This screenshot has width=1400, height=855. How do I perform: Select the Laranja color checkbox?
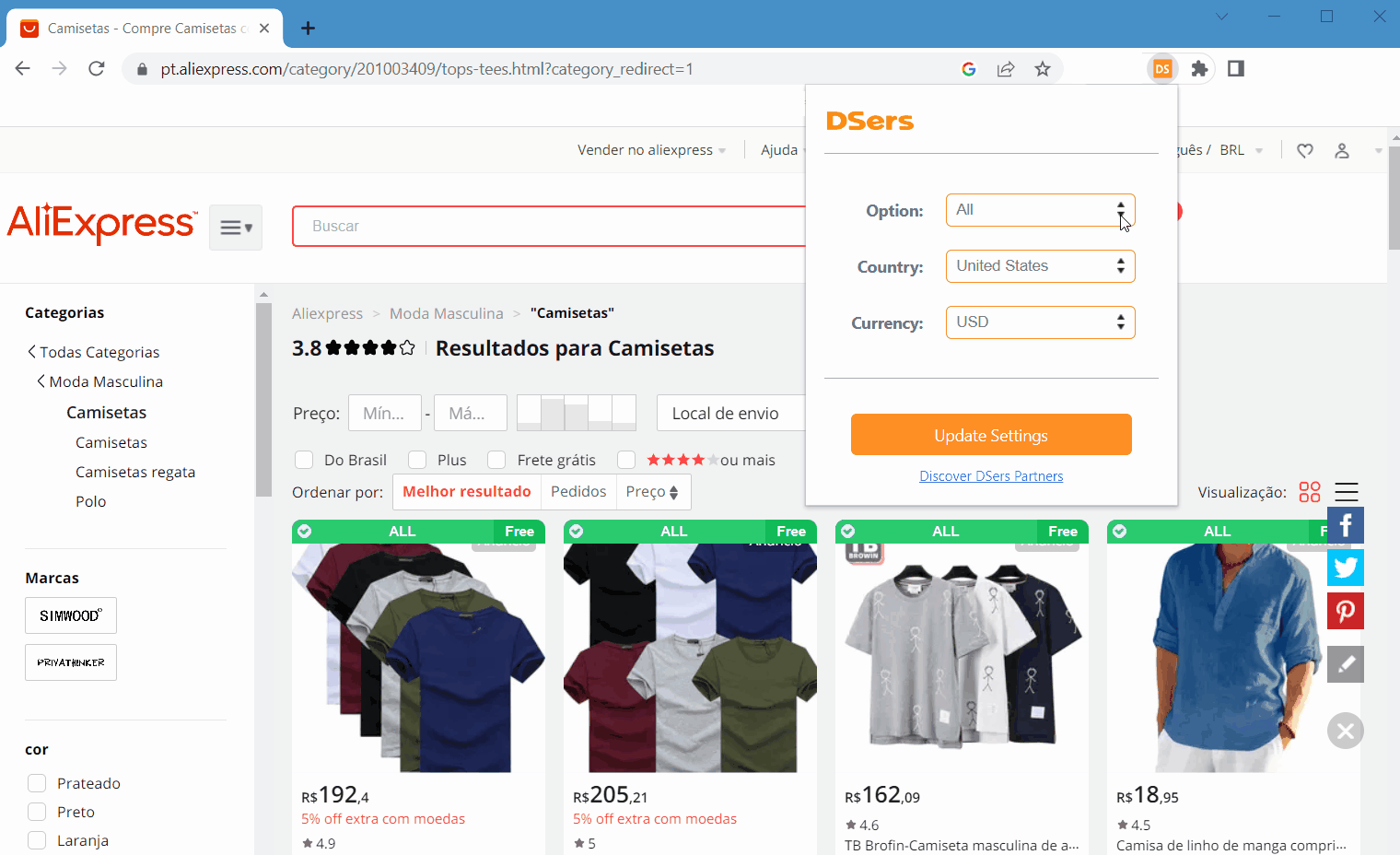click(37, 840)
